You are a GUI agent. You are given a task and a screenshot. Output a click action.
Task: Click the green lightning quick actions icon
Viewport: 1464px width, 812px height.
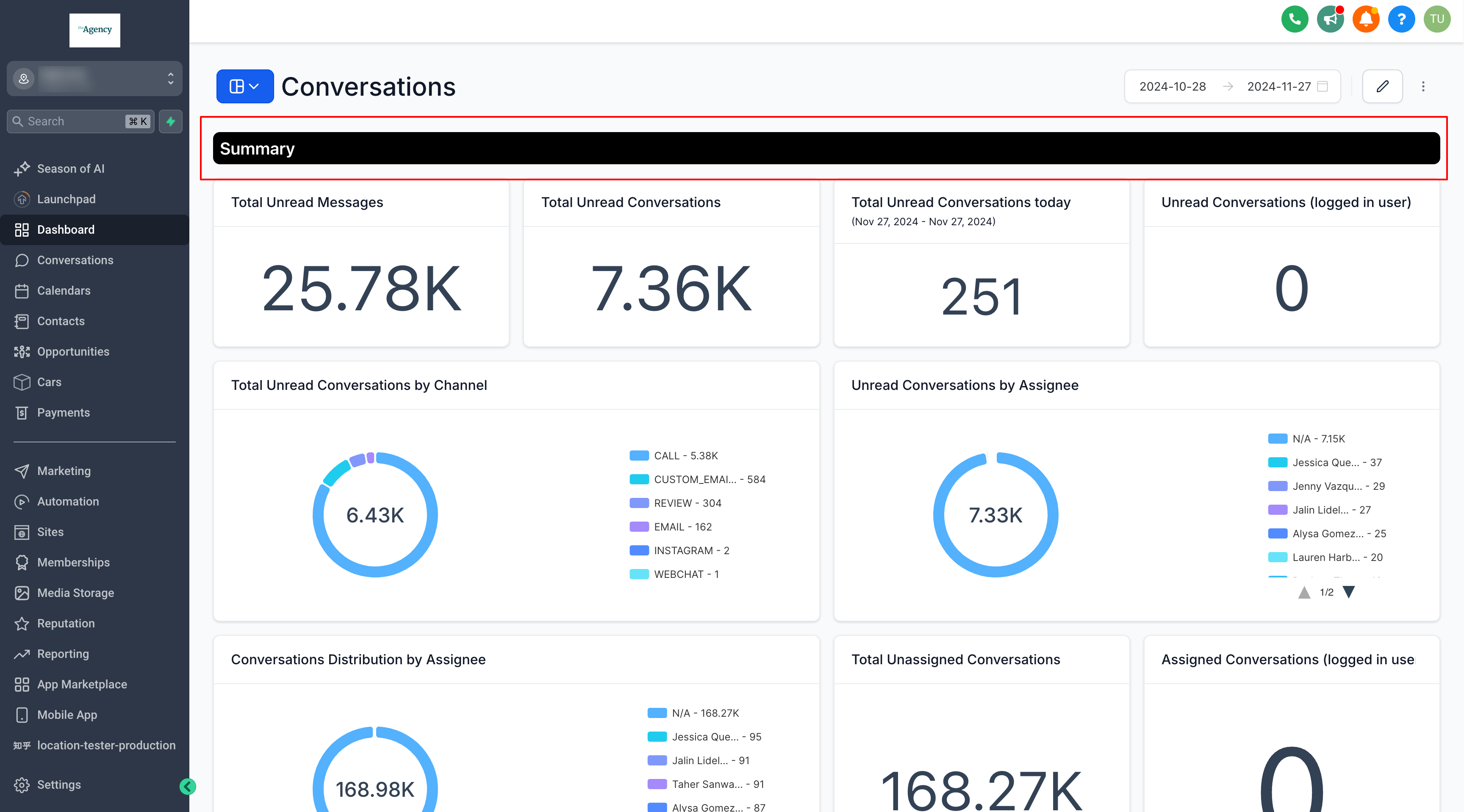[x=170, y=122]
